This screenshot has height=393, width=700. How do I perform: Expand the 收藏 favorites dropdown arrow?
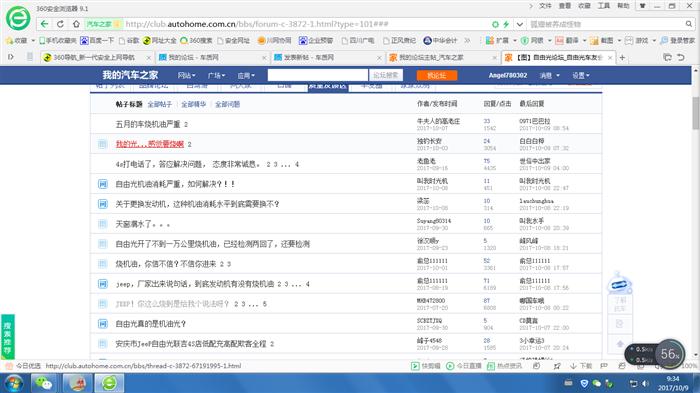point(33,41)
